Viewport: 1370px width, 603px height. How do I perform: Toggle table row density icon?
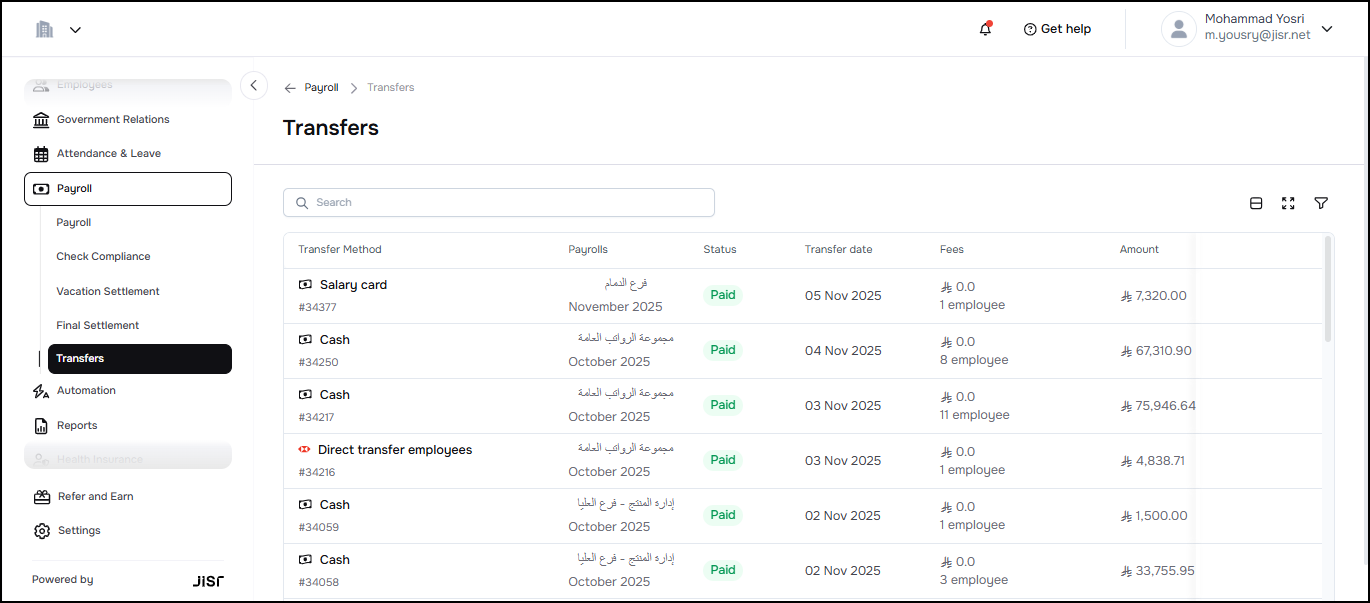point(1256,203)
